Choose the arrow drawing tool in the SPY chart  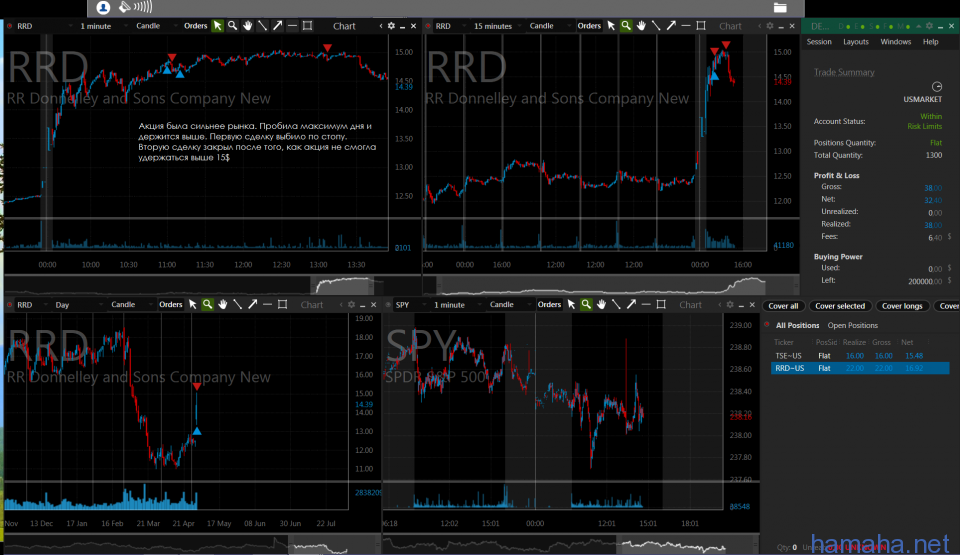tap(631, 304)
